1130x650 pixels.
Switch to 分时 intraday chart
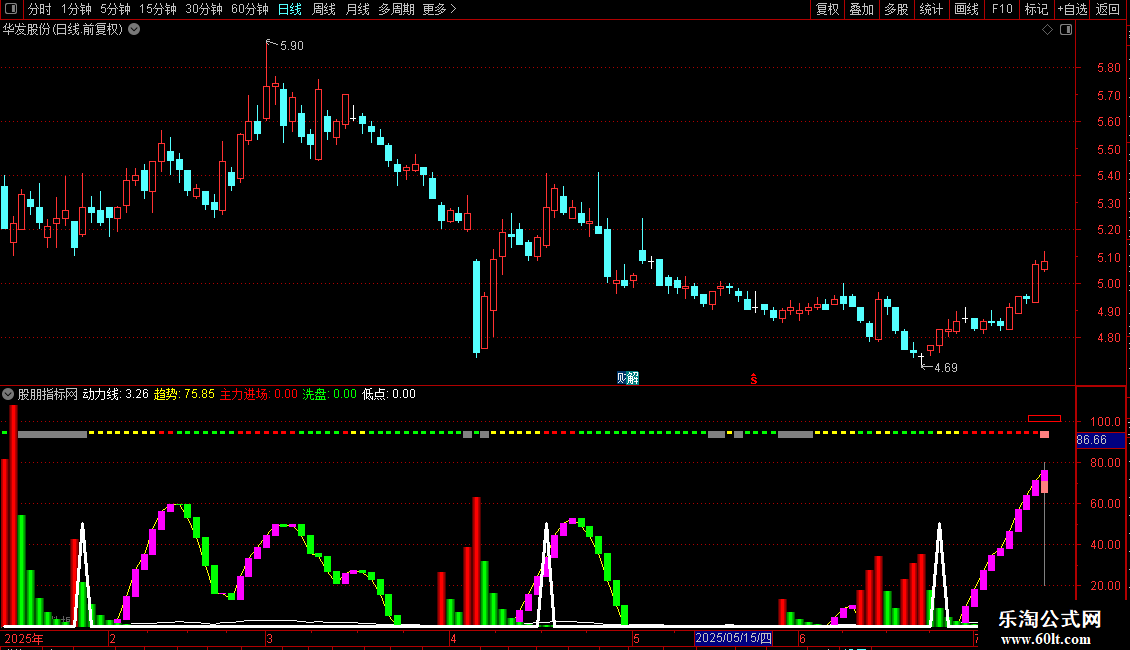40,9
